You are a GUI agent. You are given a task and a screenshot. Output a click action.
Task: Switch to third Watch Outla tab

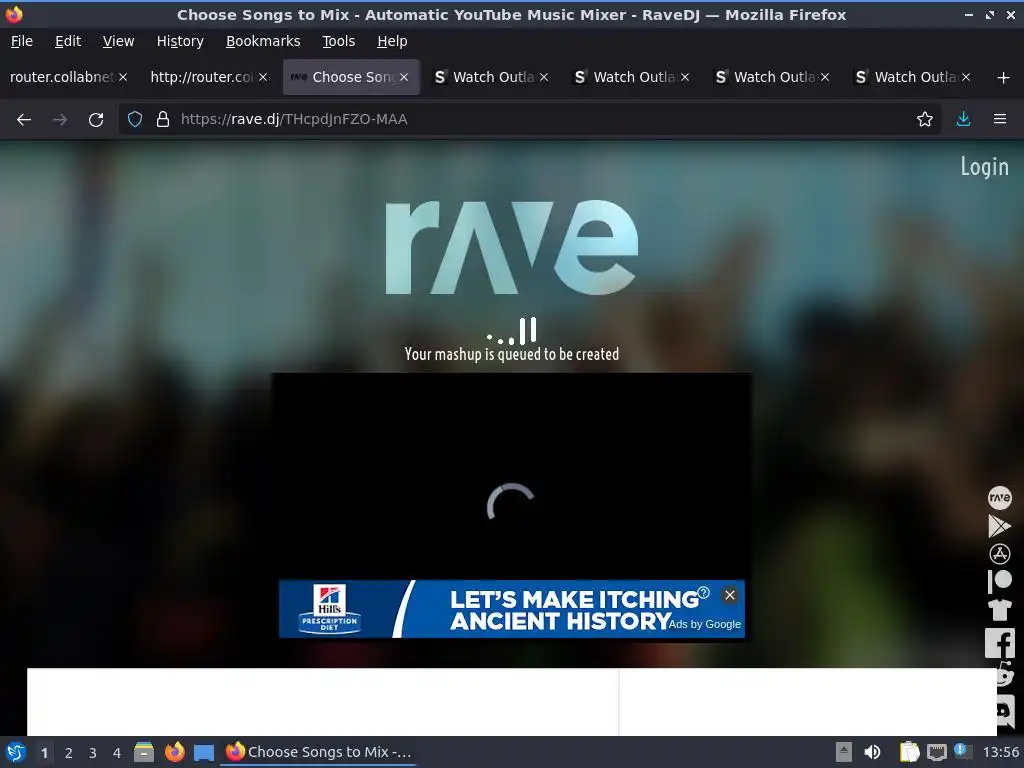tap(773, 77)
